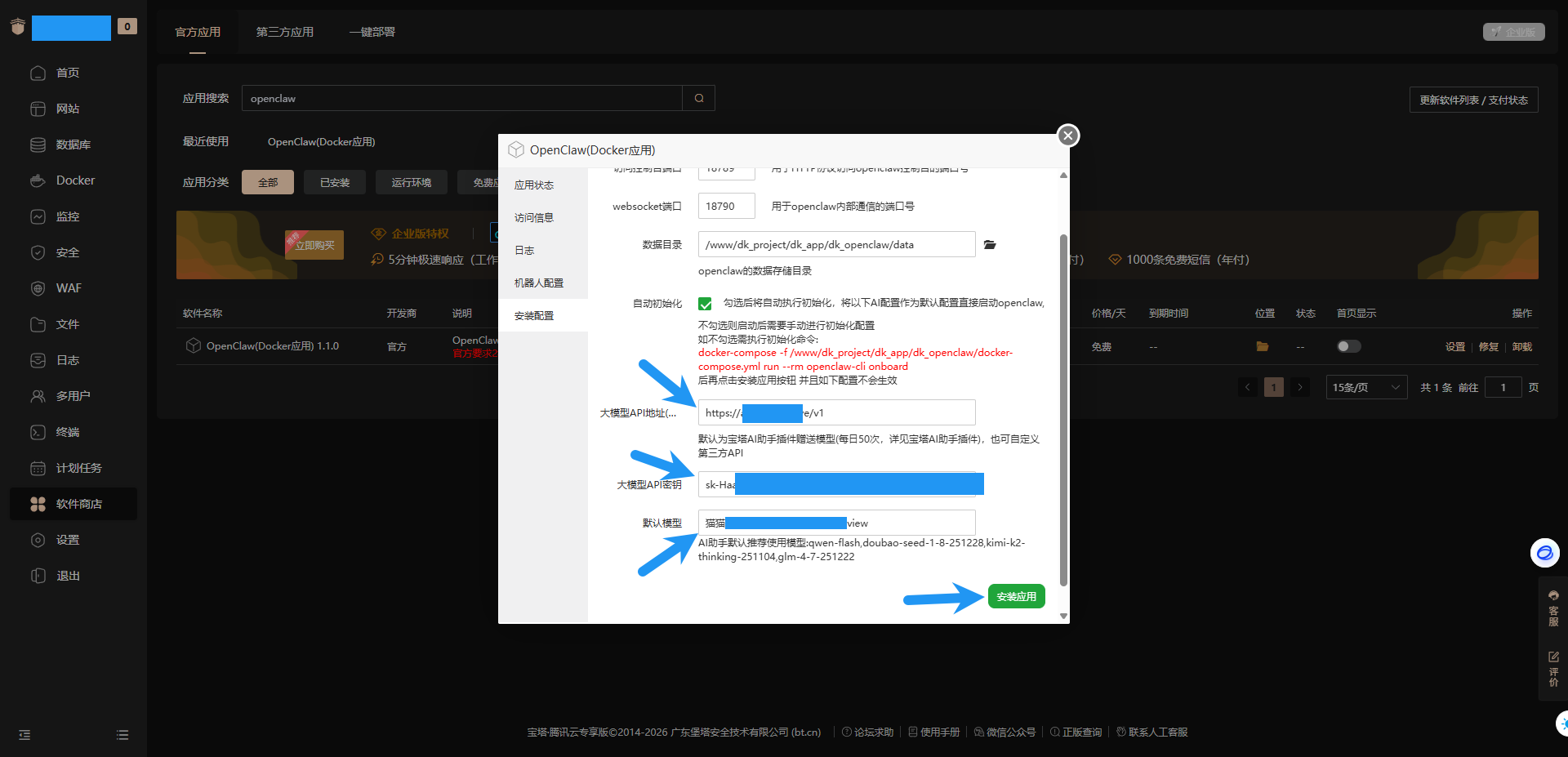Uncheck the auto-initialize checkbox

point(705,304)
